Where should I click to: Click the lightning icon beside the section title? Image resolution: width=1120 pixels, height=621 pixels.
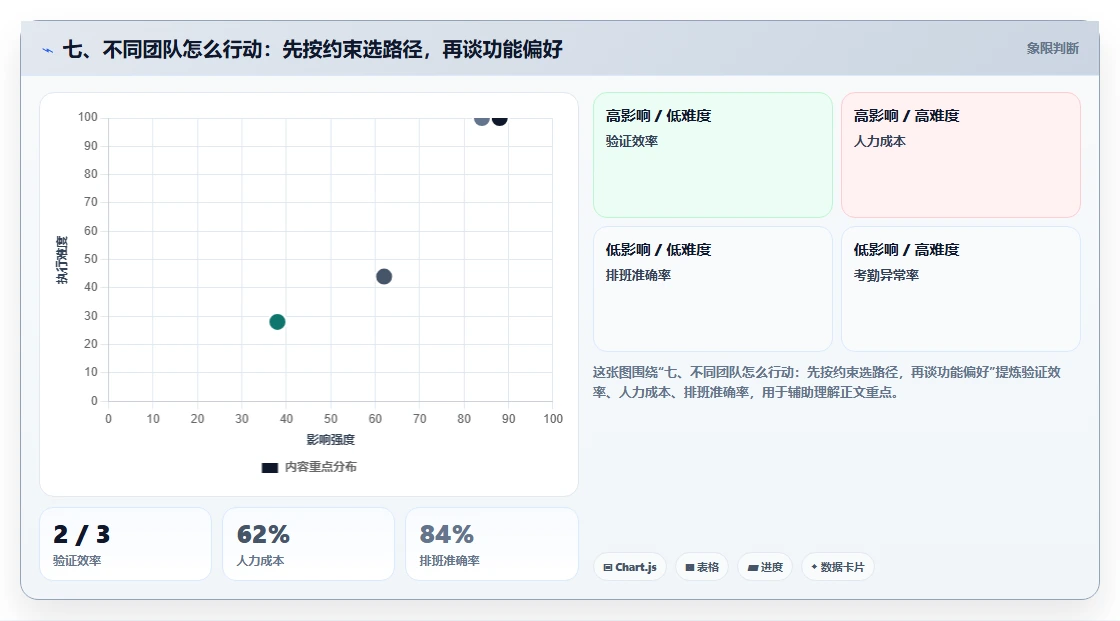(47, 50)
